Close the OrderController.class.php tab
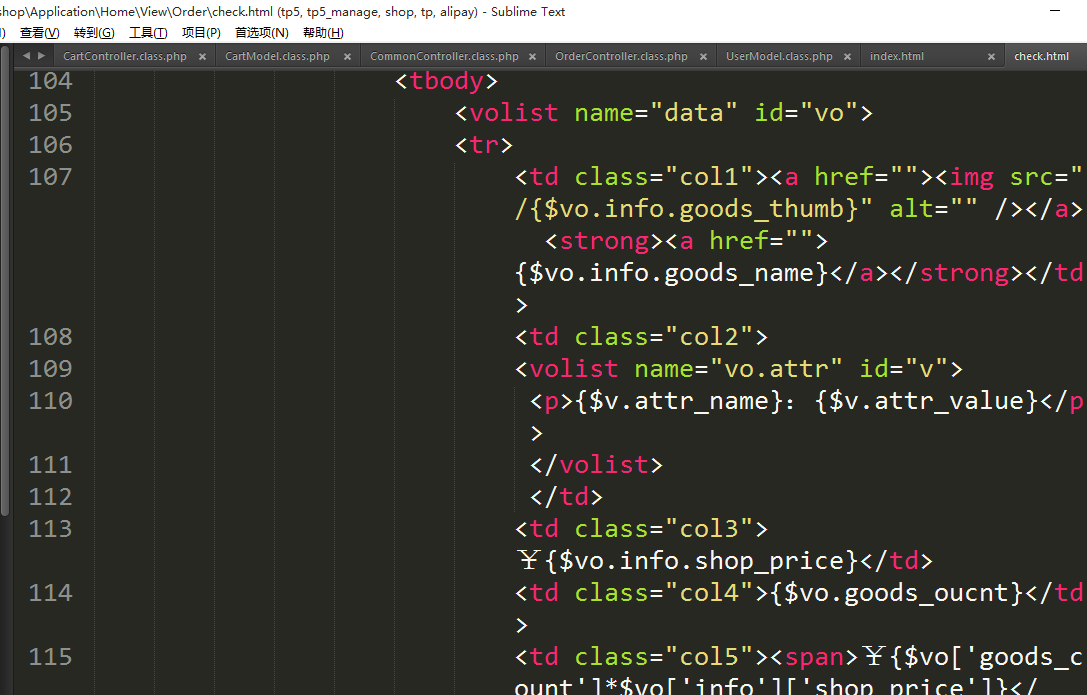This screenshot has width=1087, height=695. [x=703, y=57]
